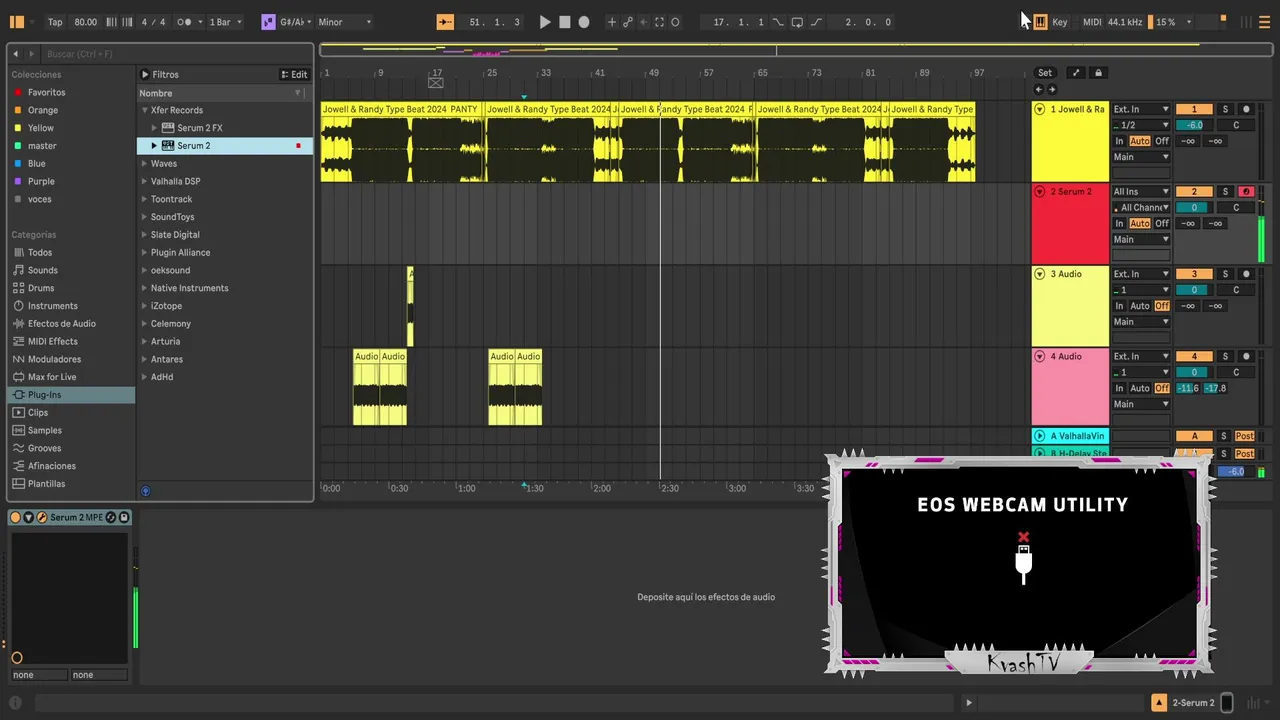1280x720 pixels.
Task: Select the 2-Serum 2 status bar label
Action: tap(1193, 703)
